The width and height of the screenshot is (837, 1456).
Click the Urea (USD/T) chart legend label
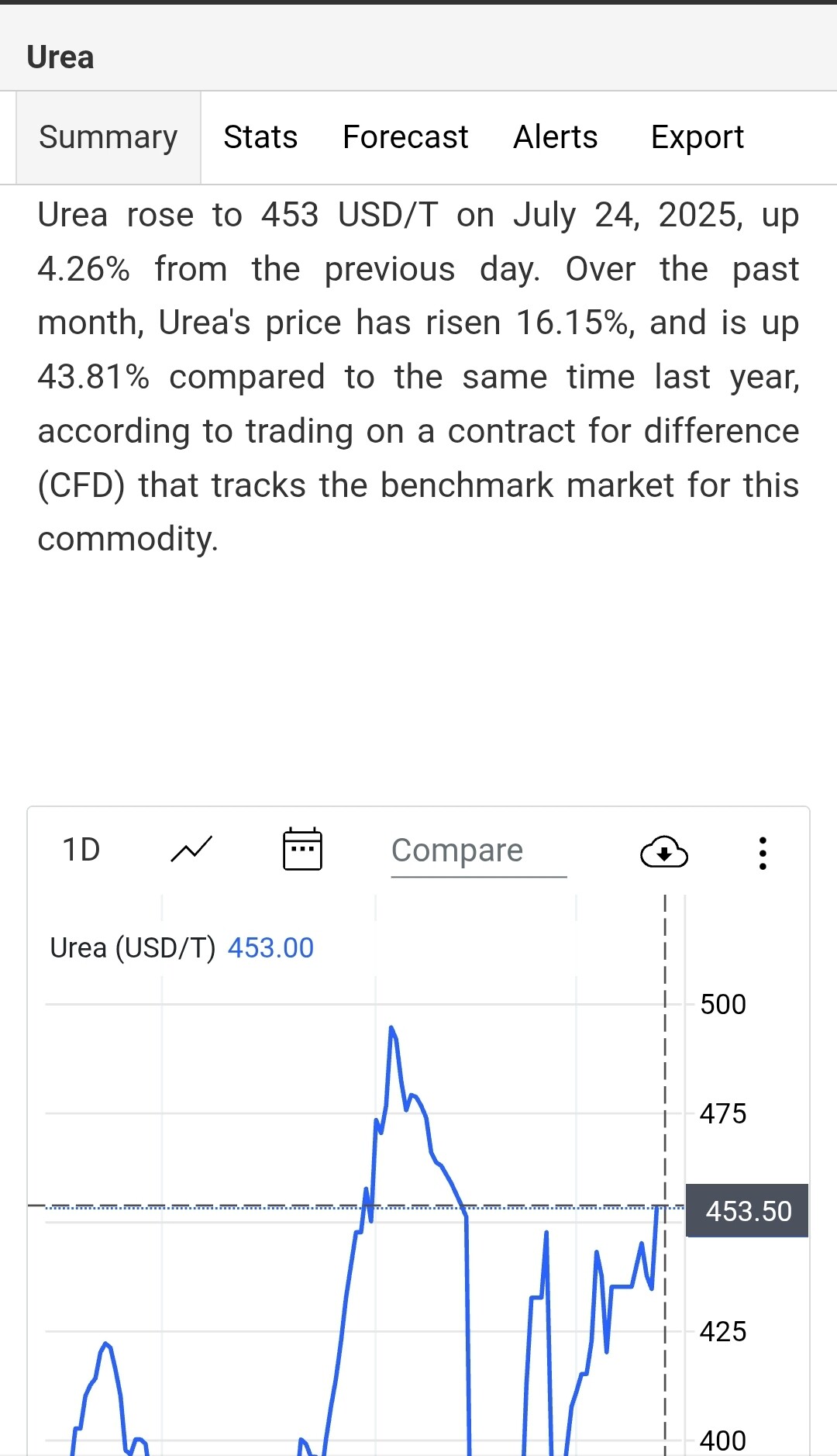point(133,948)
